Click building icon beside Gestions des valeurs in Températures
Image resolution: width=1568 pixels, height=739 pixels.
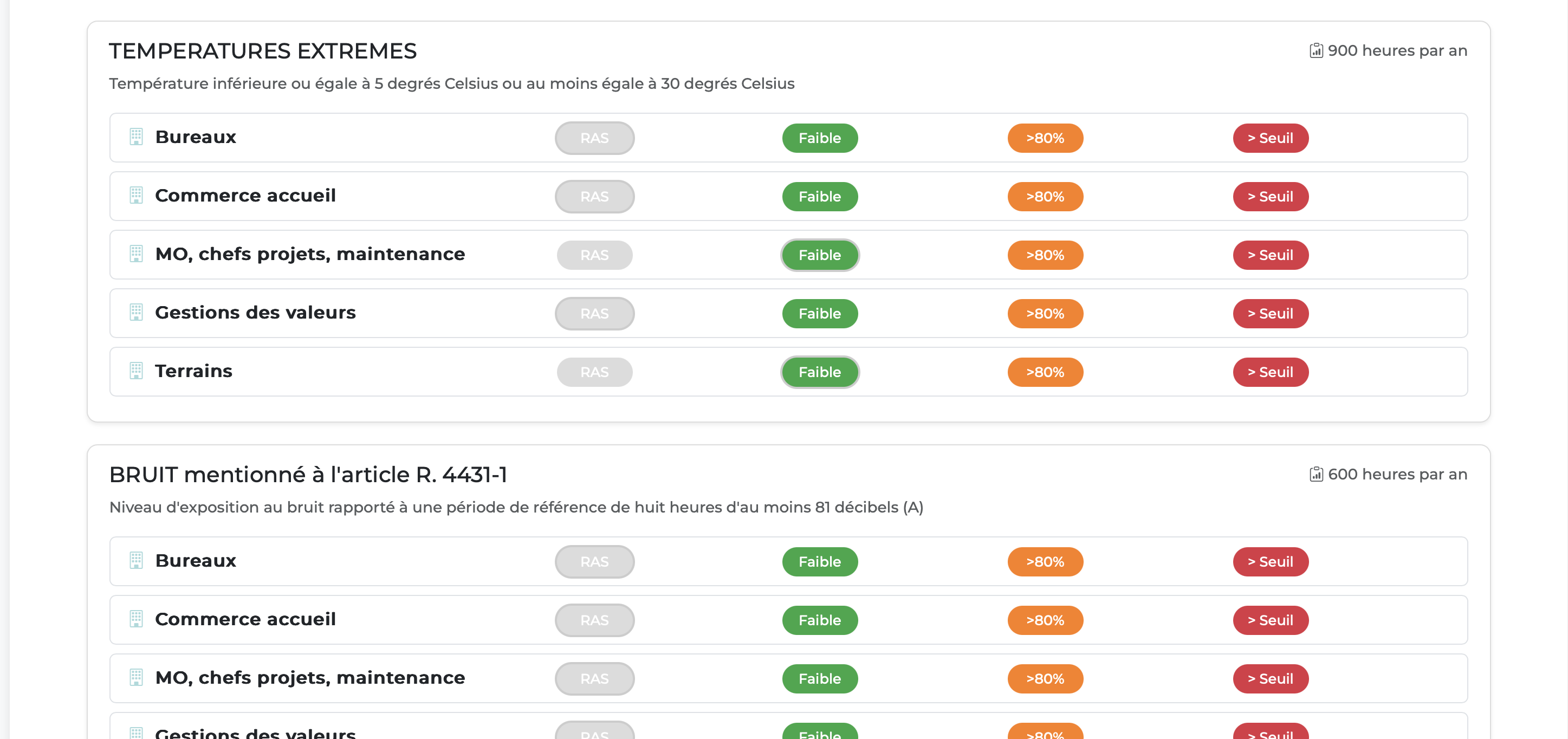[x=137, y=312]
